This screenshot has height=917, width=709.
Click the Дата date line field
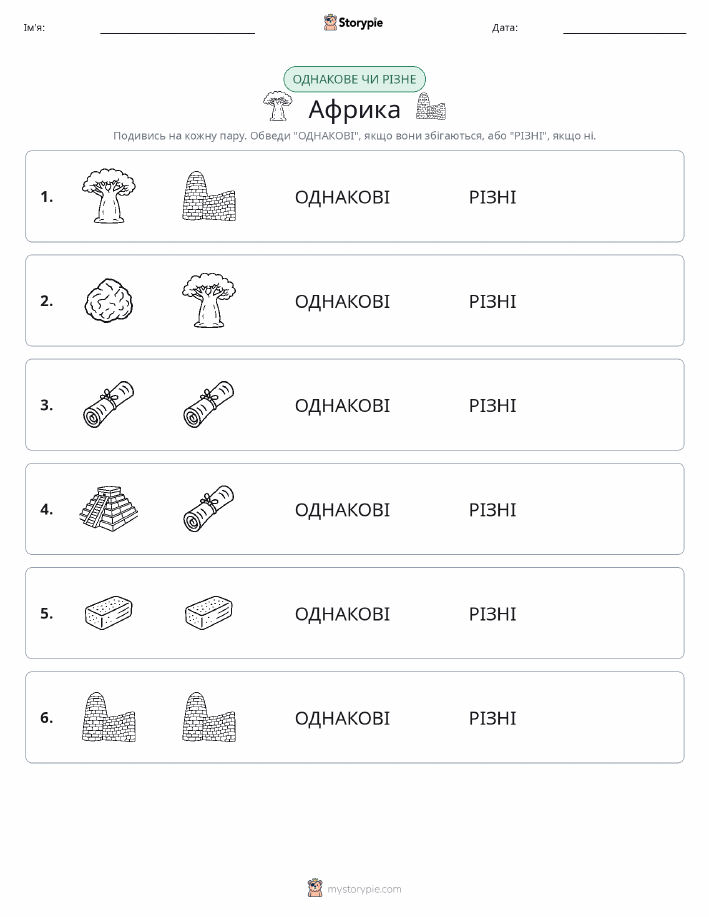(x=624, y=27)
